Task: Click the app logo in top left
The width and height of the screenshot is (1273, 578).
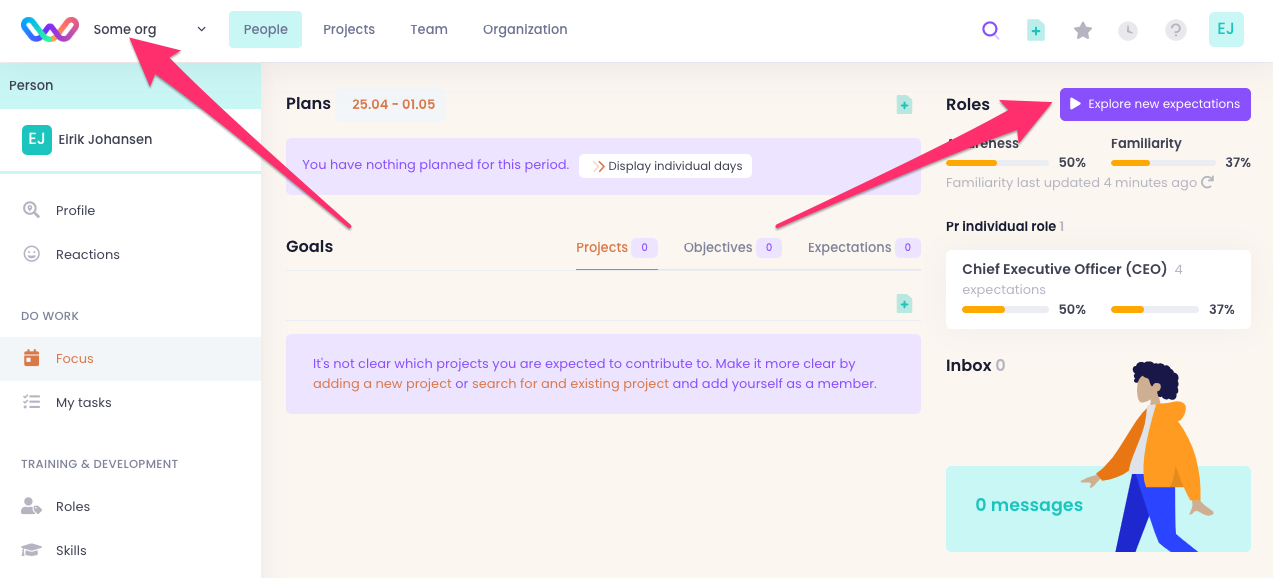Action: point(50,30)
